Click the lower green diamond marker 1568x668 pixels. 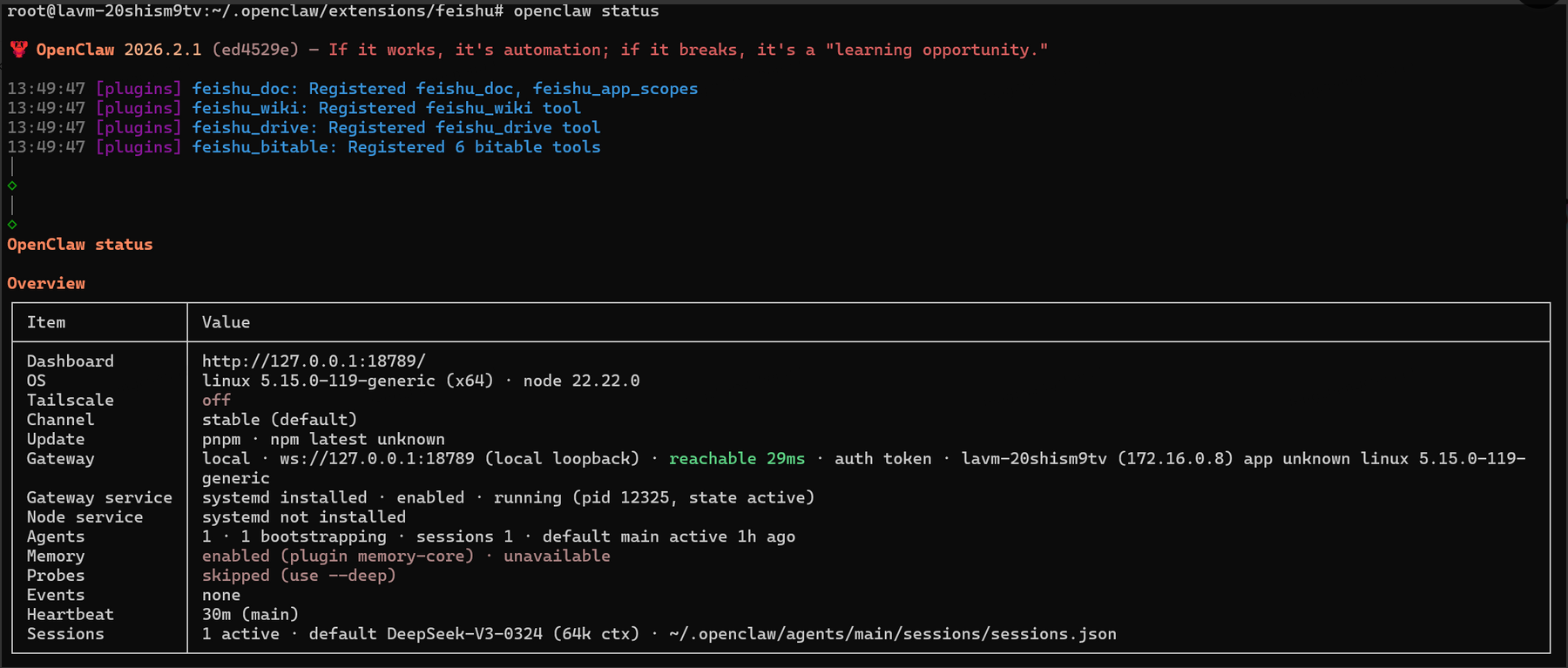[12, 225]
